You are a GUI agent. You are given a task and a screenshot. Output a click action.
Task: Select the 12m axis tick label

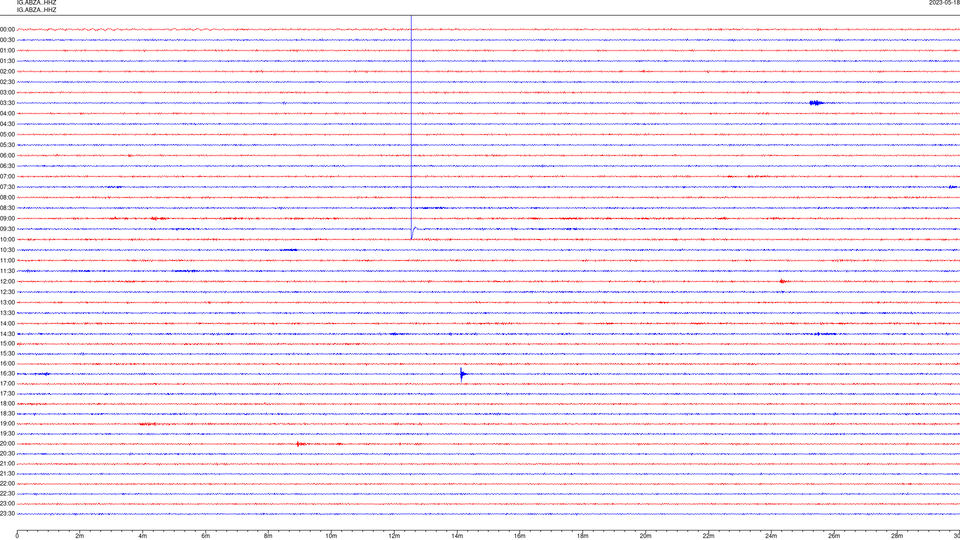point(394,536)
